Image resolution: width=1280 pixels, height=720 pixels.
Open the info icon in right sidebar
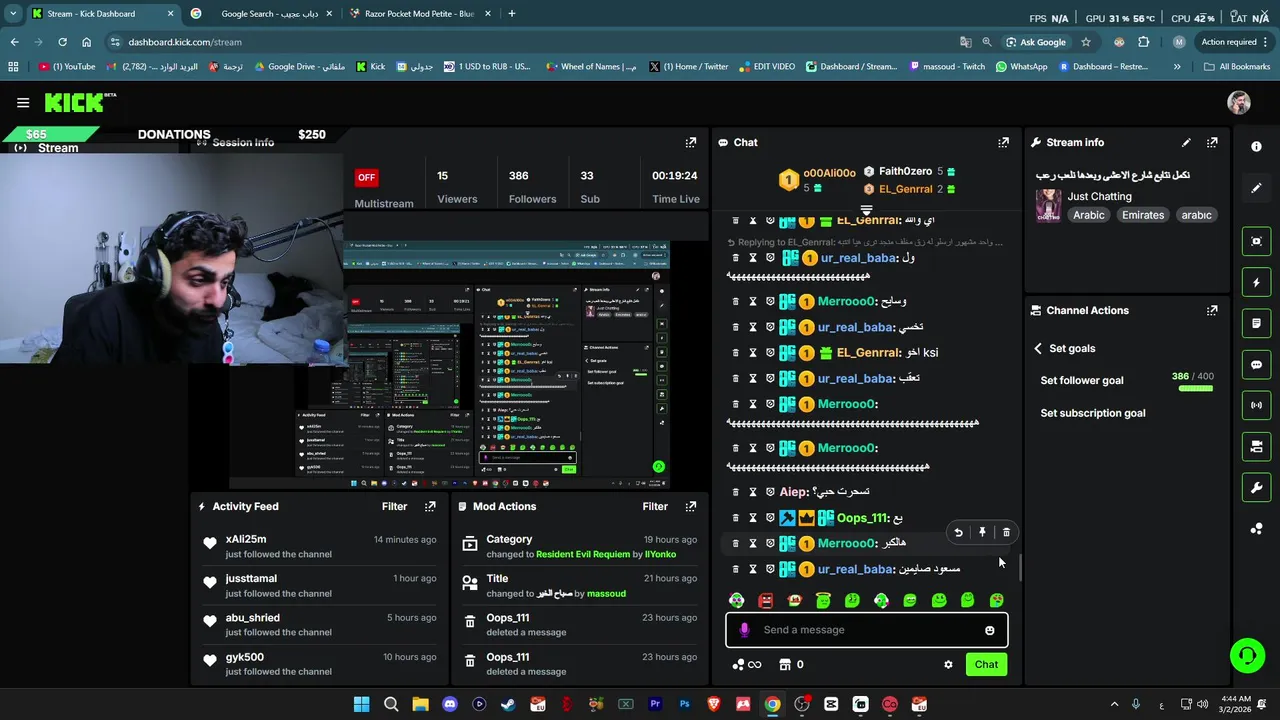click(1256, 146)
